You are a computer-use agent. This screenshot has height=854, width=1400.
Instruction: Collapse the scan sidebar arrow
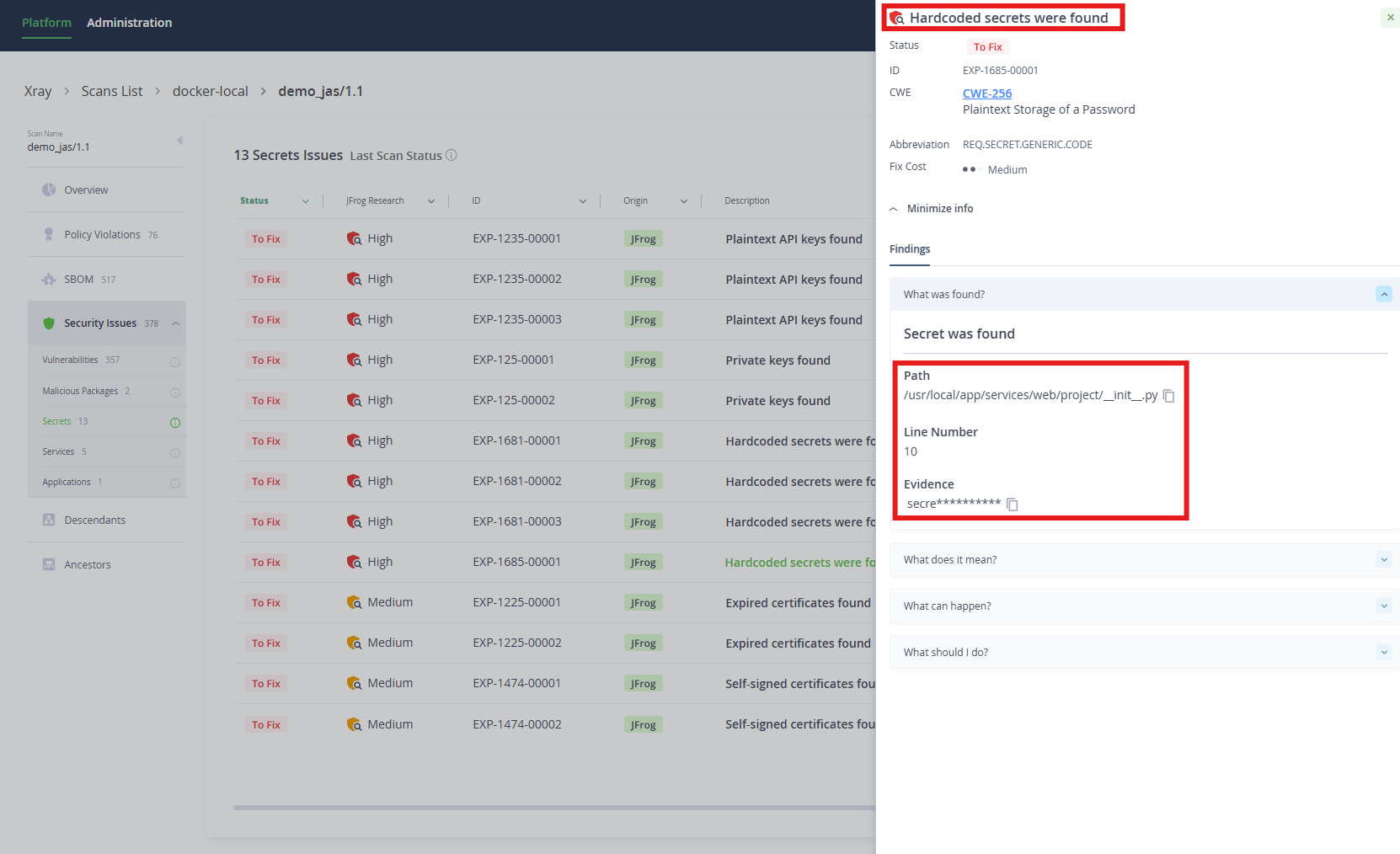[x=179, y=141]
